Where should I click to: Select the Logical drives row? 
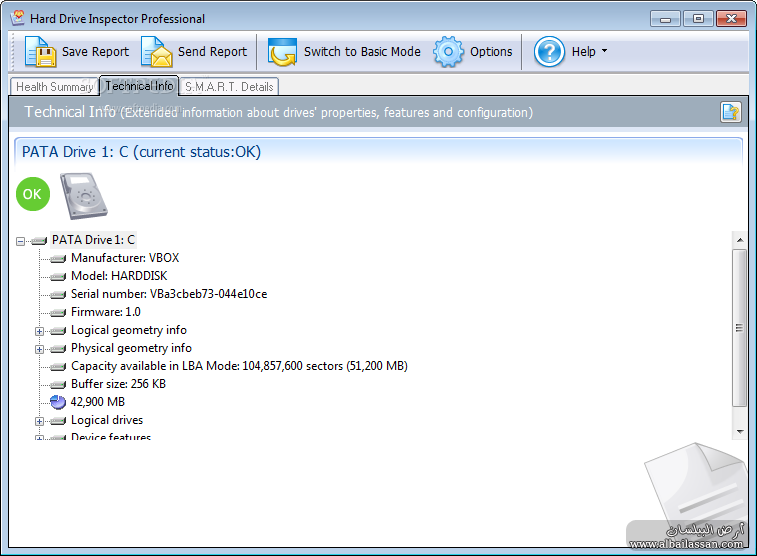[x=107, y=420]
